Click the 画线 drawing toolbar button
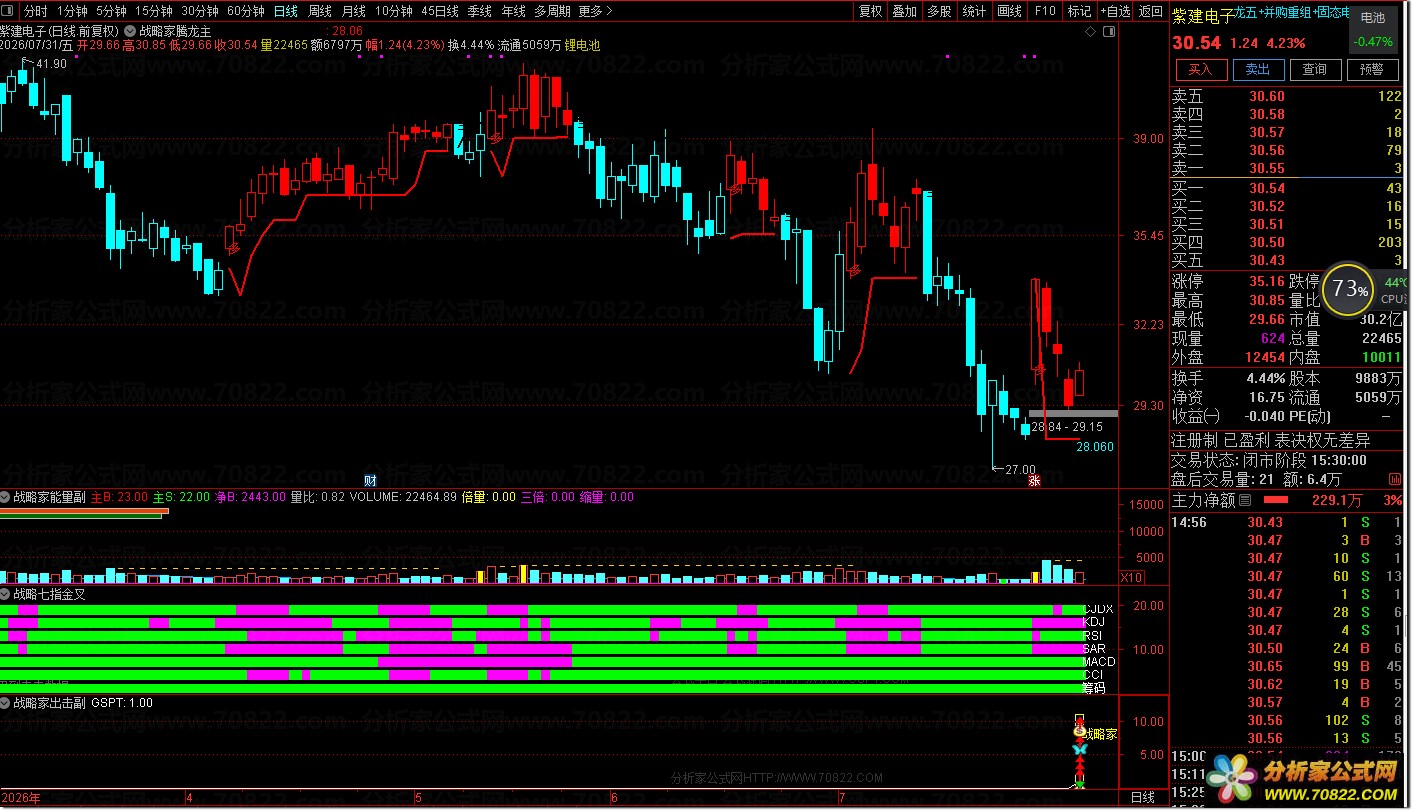The image size is (1414, 811). click(1010, 11)
